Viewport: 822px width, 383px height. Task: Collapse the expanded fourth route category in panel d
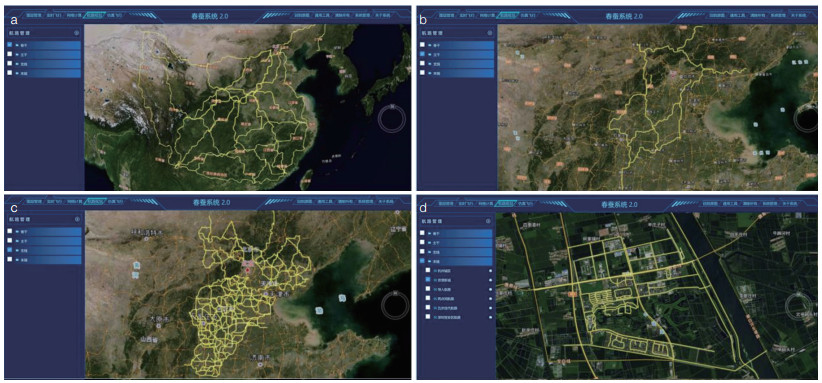429,261
